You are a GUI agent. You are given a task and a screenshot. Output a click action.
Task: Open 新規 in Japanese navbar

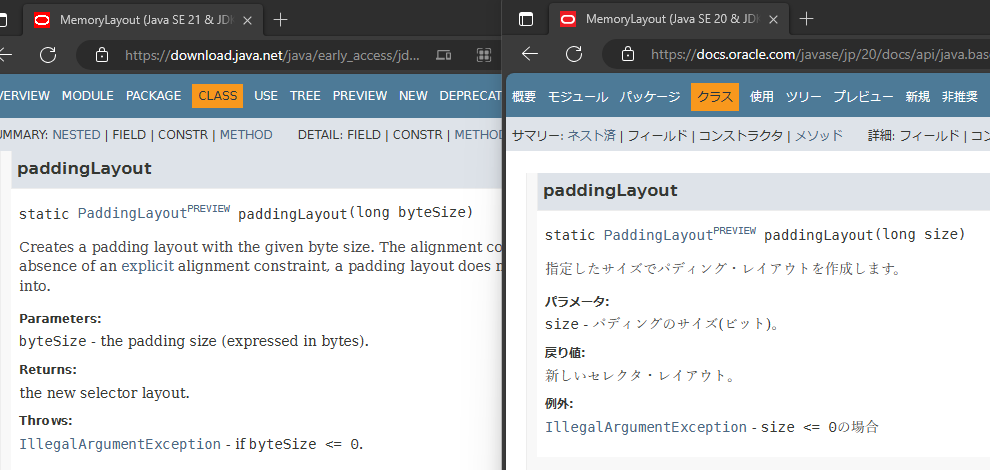pos(917,97)
